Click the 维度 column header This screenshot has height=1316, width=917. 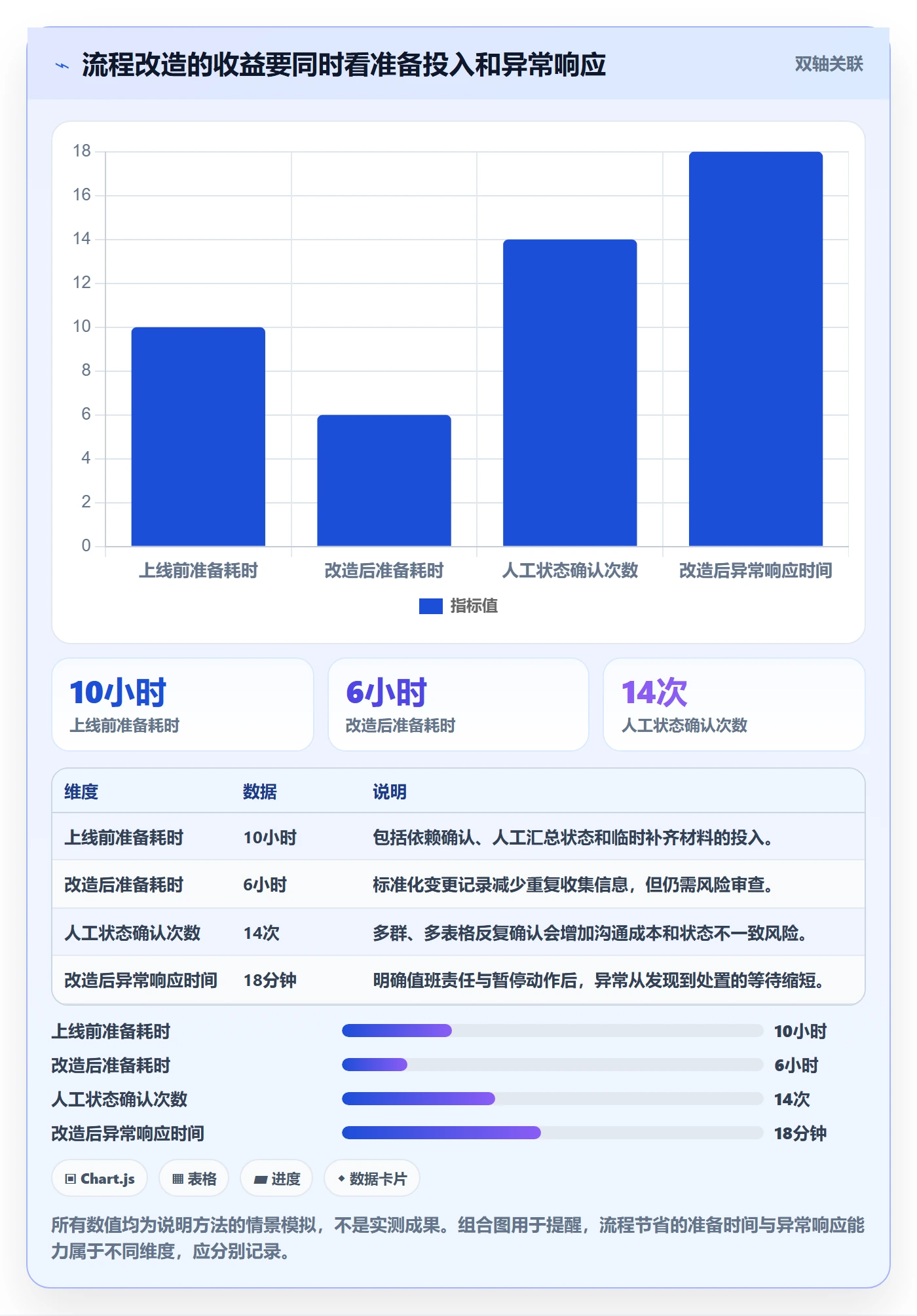81,792
